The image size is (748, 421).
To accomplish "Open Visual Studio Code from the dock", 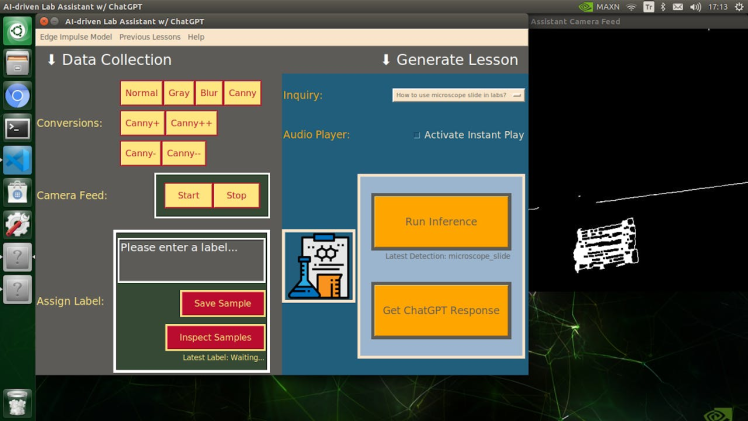I will tap(17, 160).
